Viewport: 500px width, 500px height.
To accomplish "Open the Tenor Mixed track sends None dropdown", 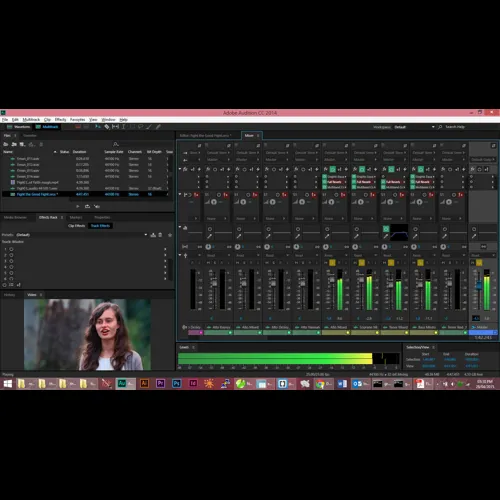I will click(x=393, y=219).
